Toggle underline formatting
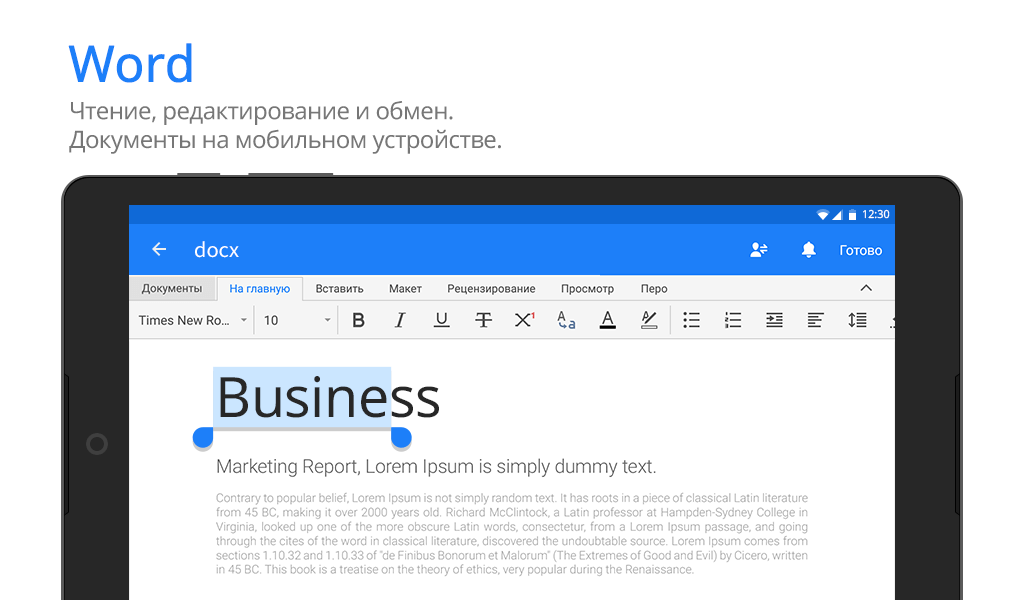The image size is (1024, 600). click(x=441, y=320)
